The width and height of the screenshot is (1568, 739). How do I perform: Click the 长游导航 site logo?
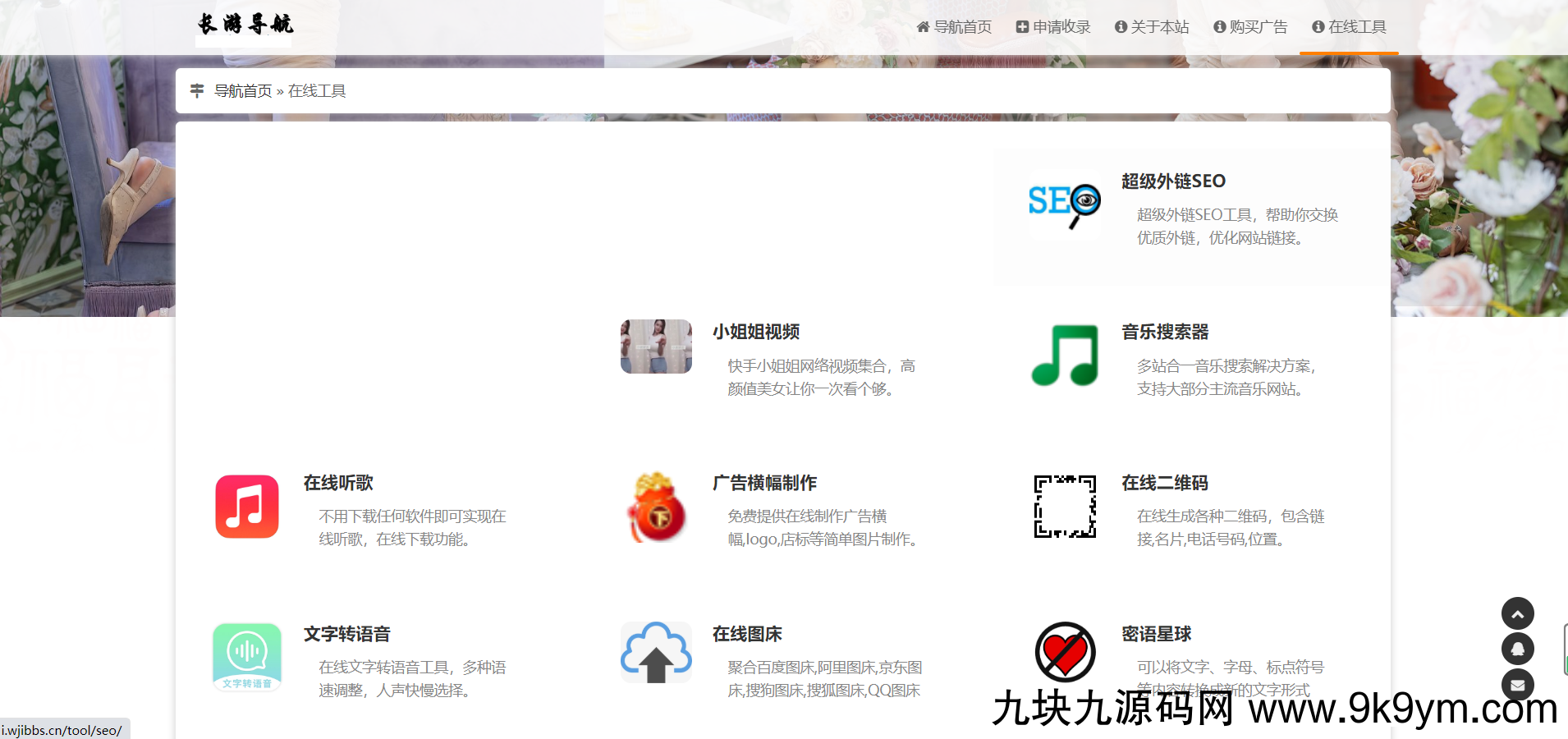[x=245, y=25]
